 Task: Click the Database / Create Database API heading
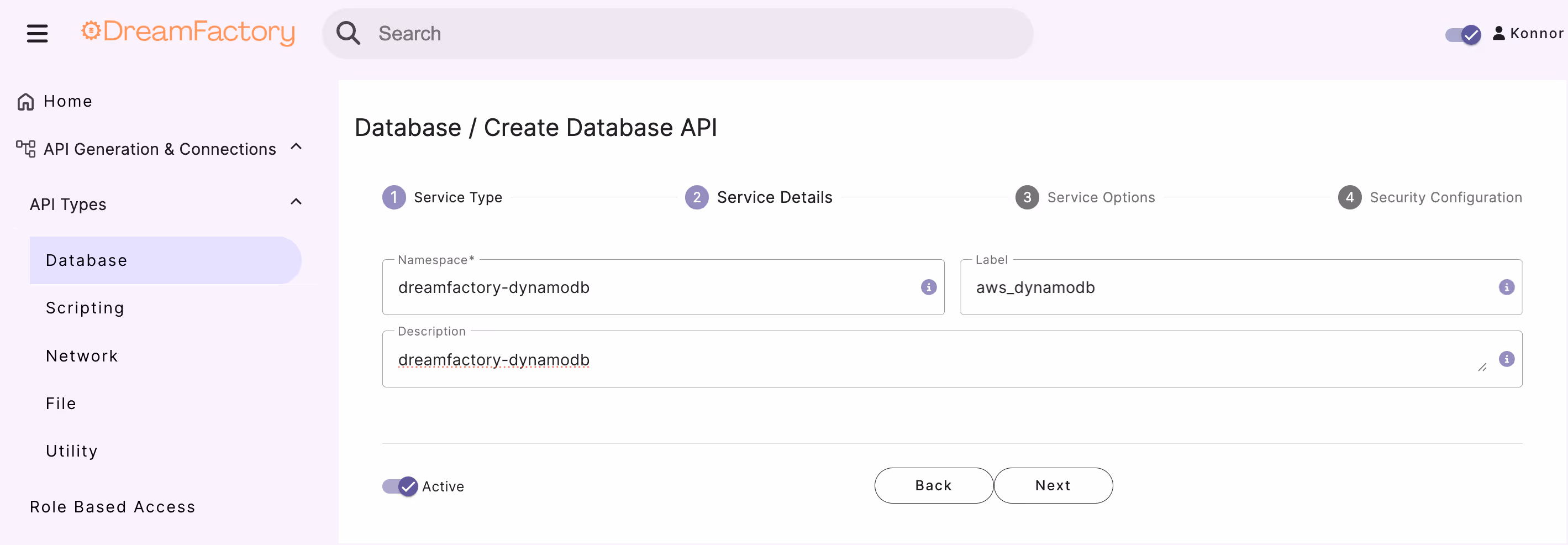(536, 127)
